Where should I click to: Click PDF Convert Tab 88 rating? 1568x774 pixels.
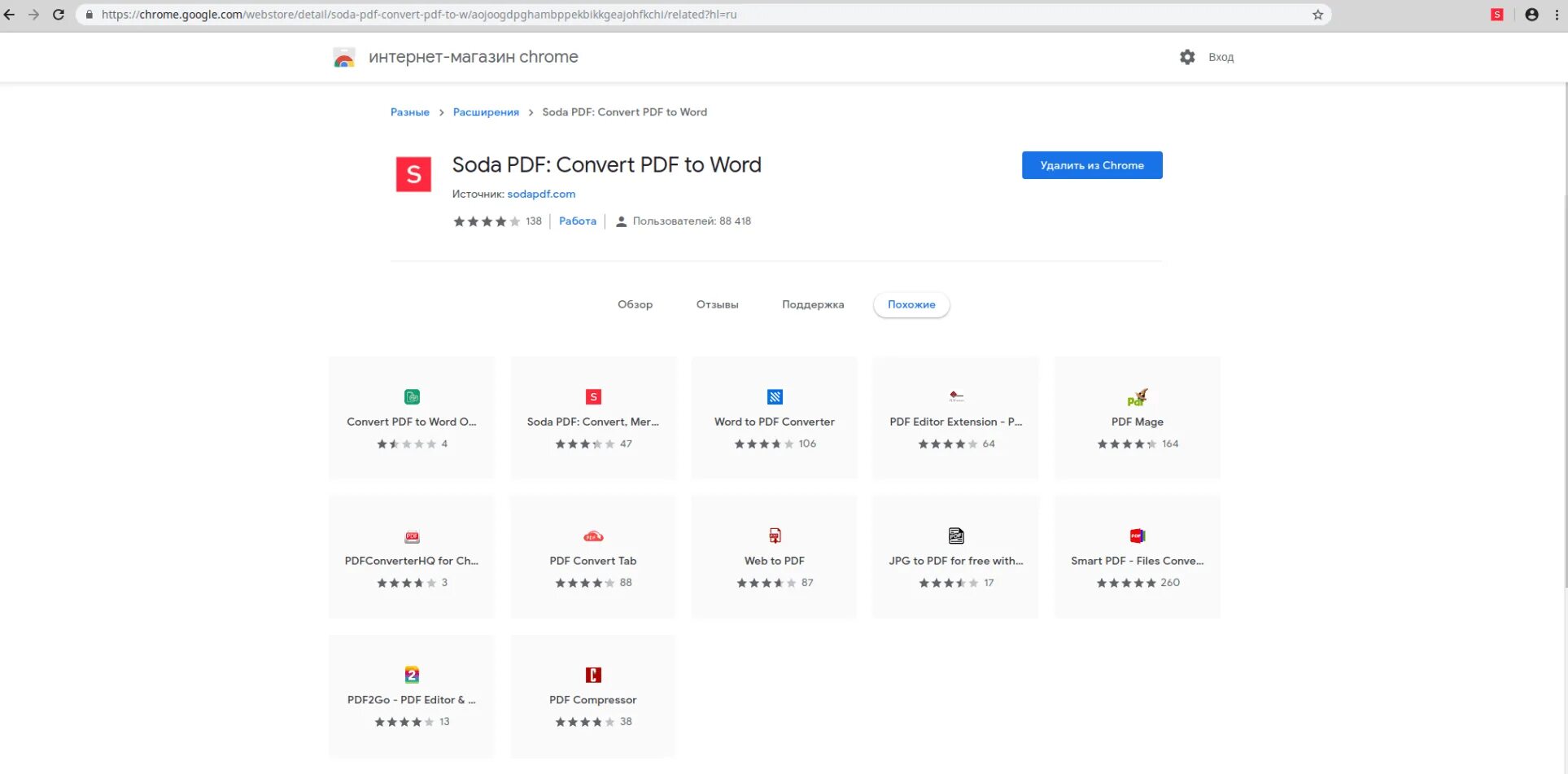(x=593, y=583)
